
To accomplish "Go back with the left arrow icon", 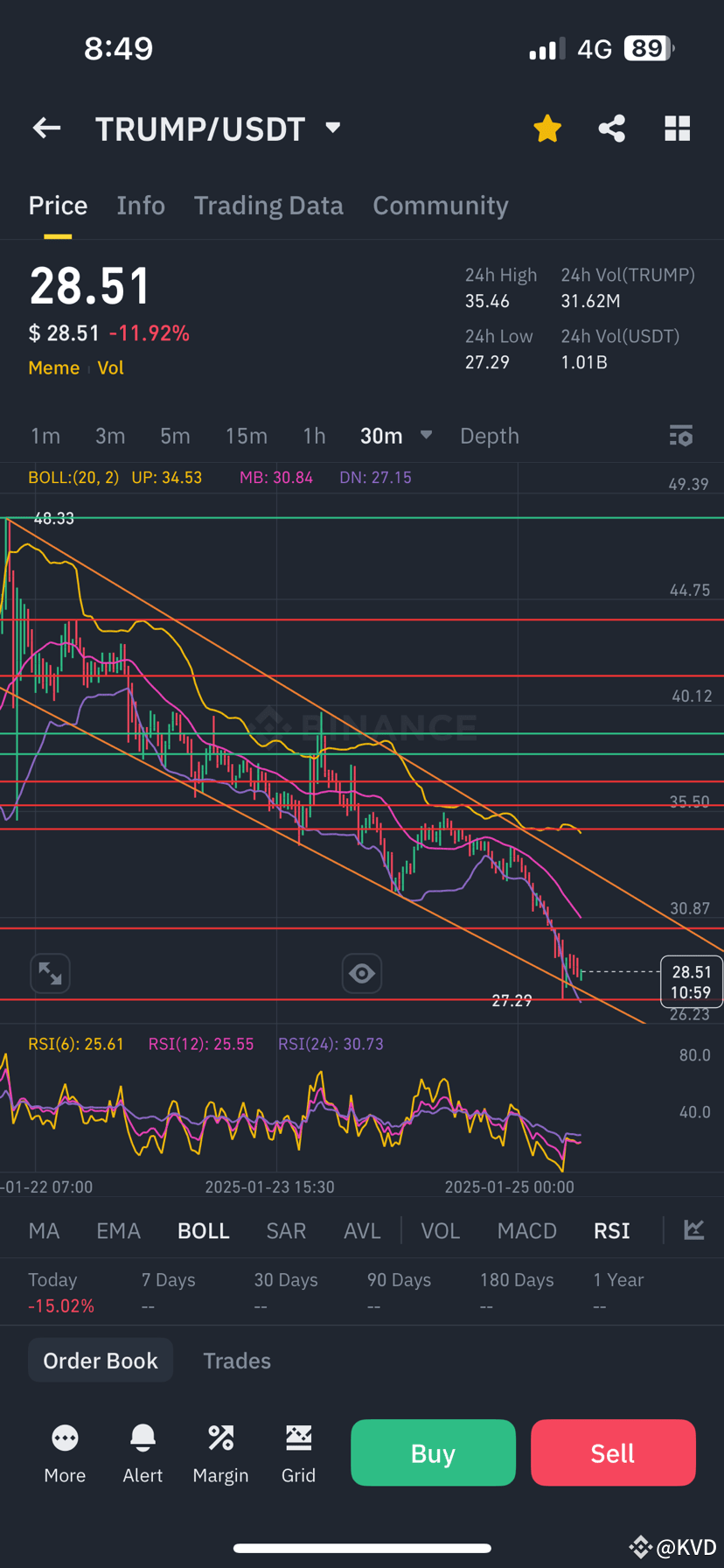I will click(x=46, y=129).
